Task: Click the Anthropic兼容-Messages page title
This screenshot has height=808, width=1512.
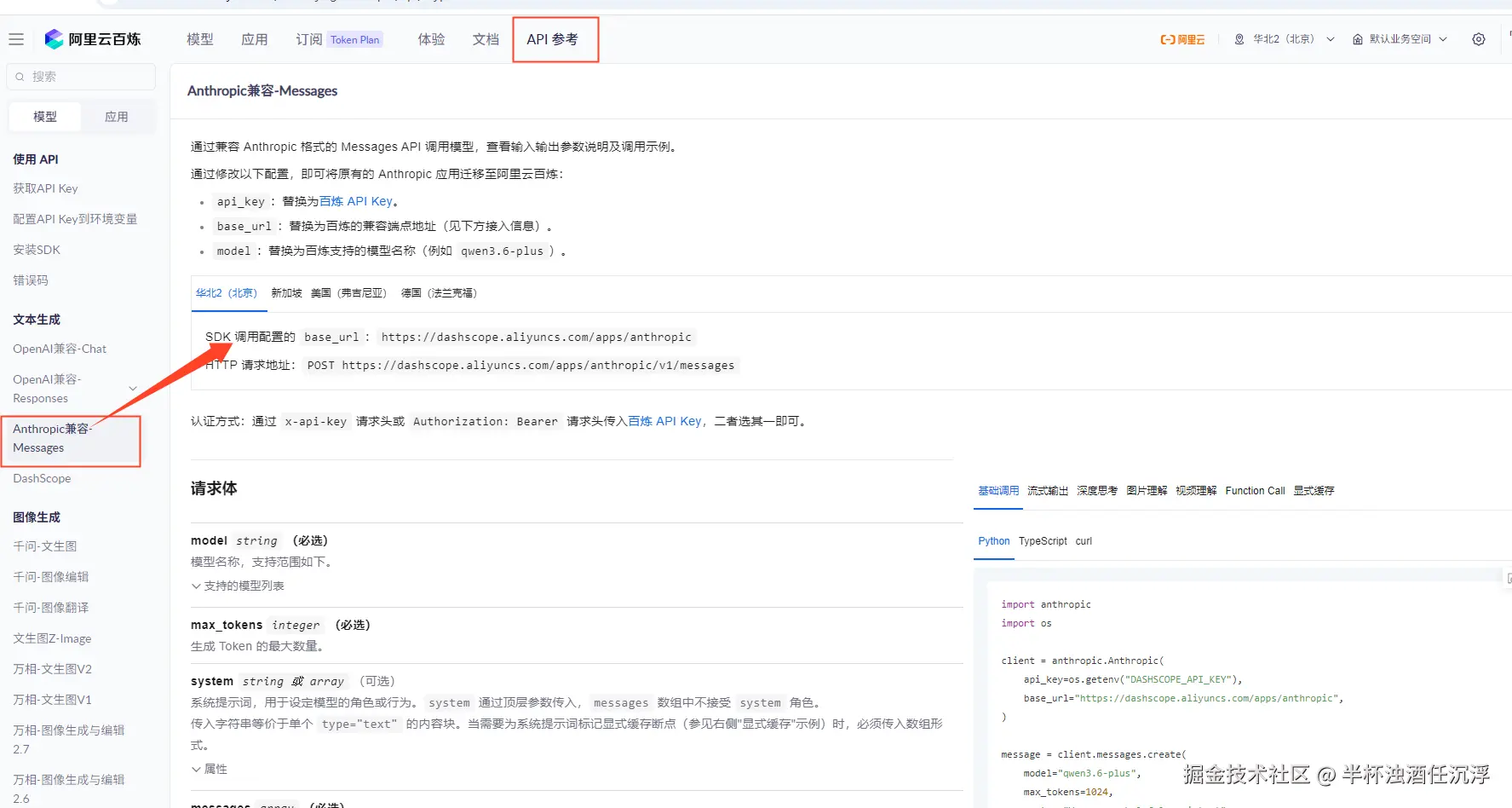Action: [x=262, y=91]
